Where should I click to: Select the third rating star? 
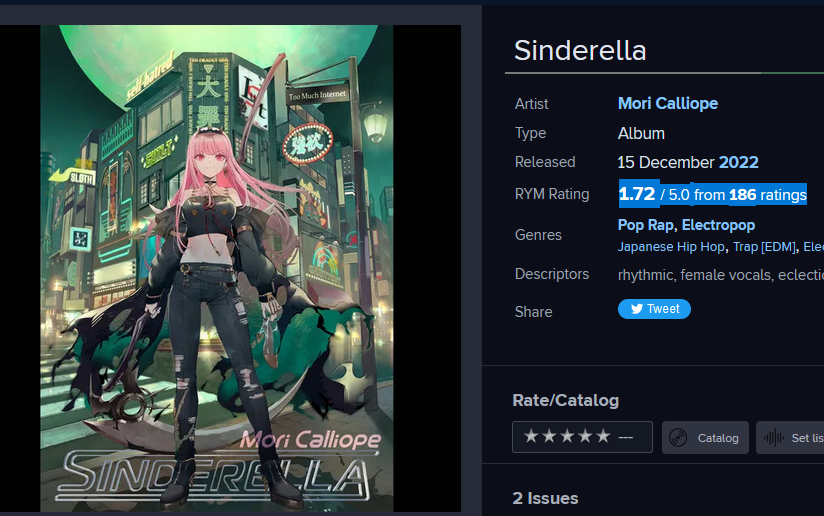tap(568, 436)
